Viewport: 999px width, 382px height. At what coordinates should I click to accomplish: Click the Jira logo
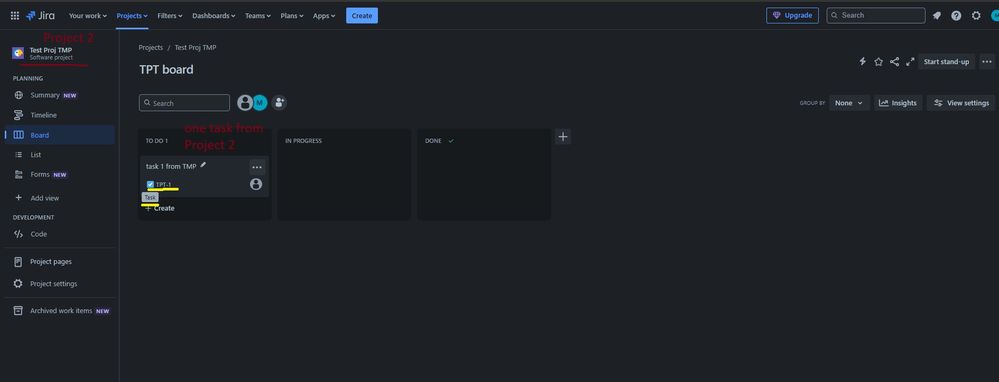pyautogui.click(x=40, y=16)
